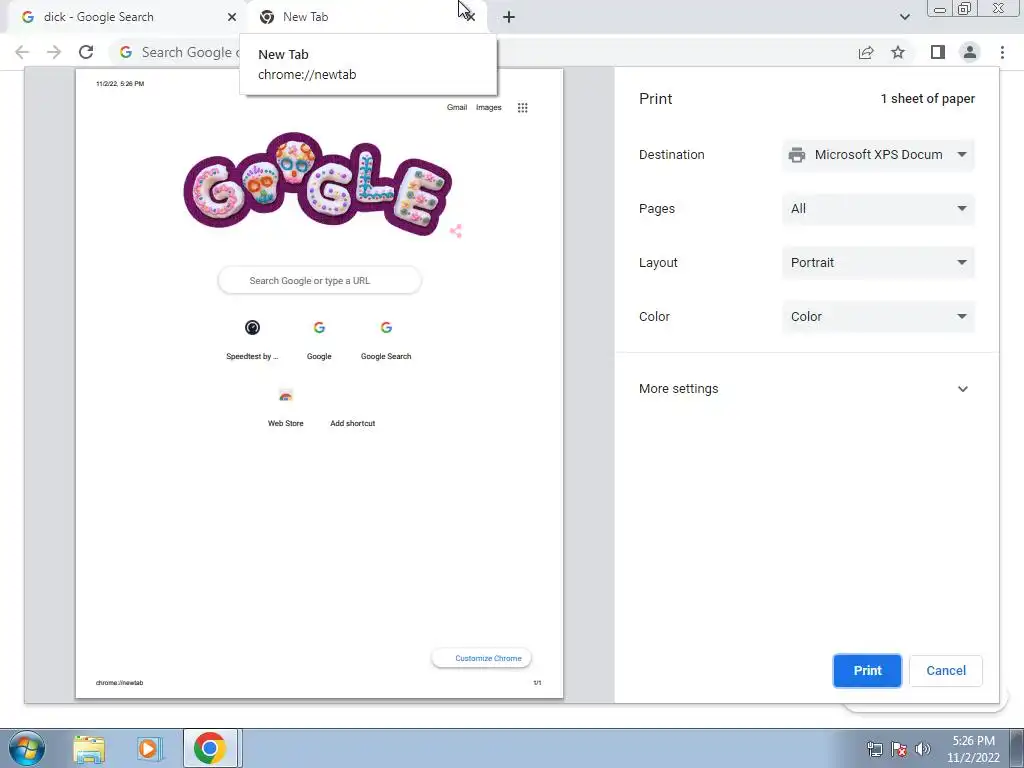Open the Layout dropdown showing Portrait
The width and height of the screenshot is (1024, 768).
click(x=878, y=263)
